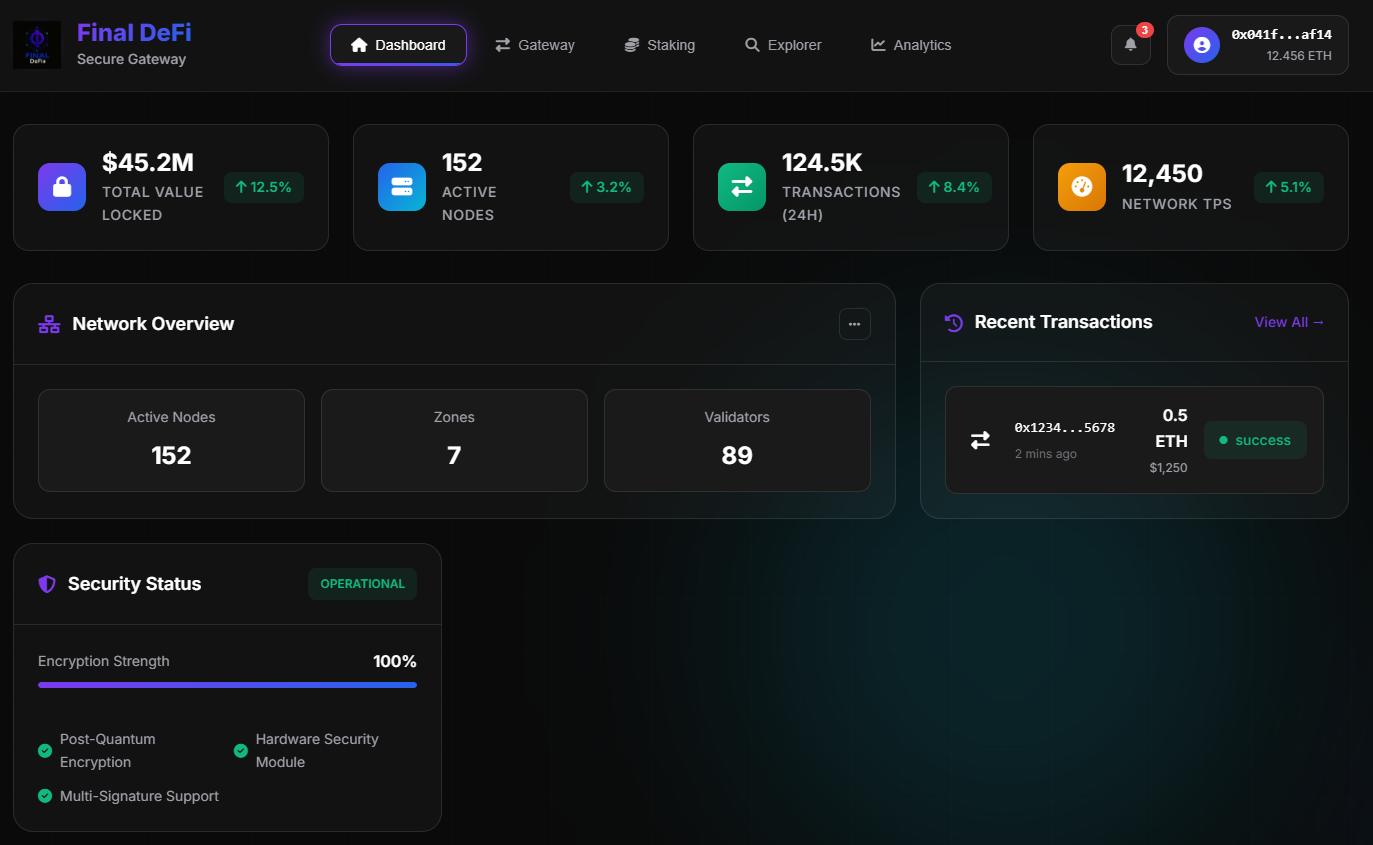Click the Final DeFi brand title
1373x845 pixels.
[x=134, y=33]
